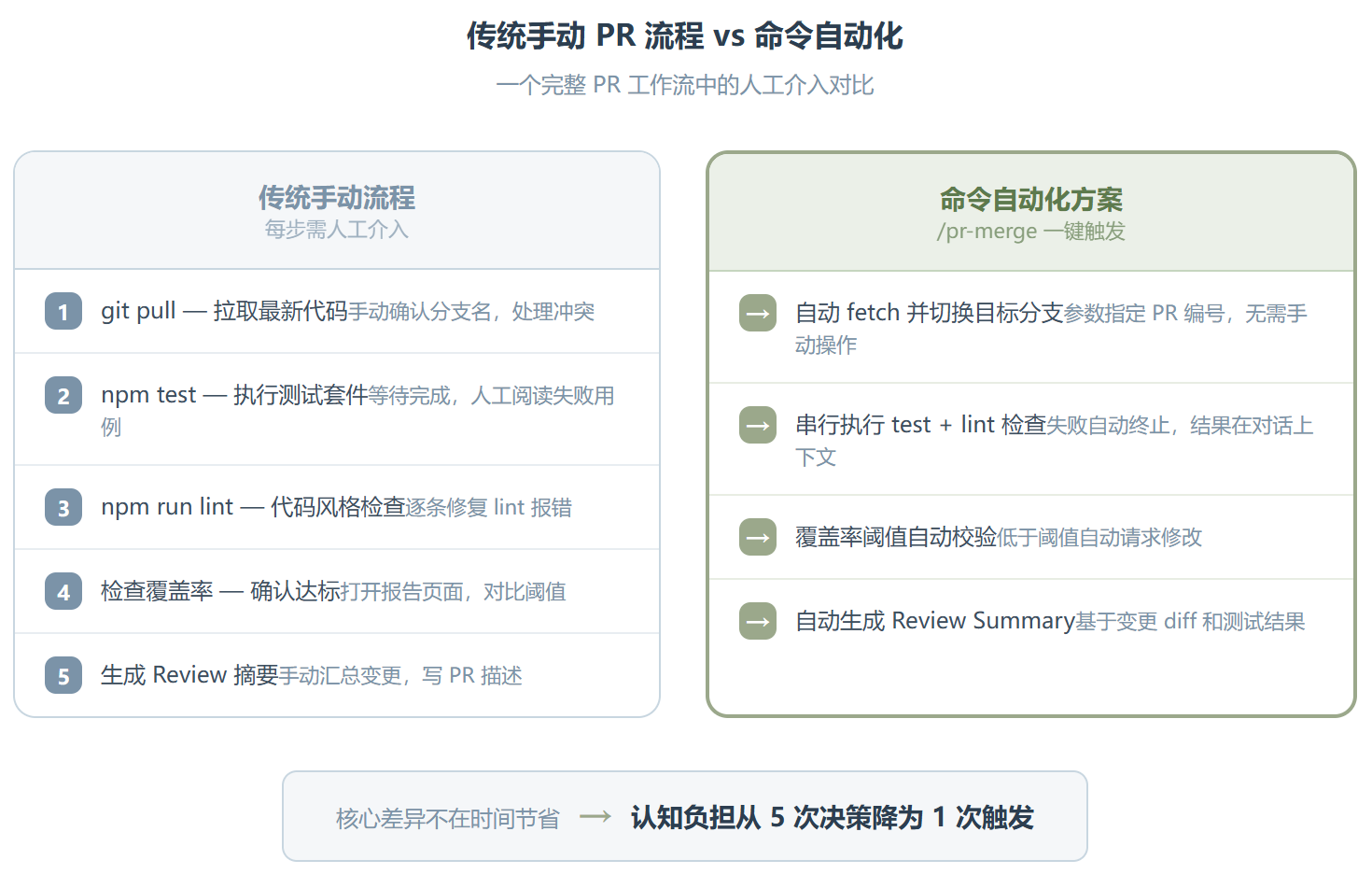This screenshot has height=874, width=1372.
Task: Click text npm run lint — 代码风格检查
Action: [253, 507]
